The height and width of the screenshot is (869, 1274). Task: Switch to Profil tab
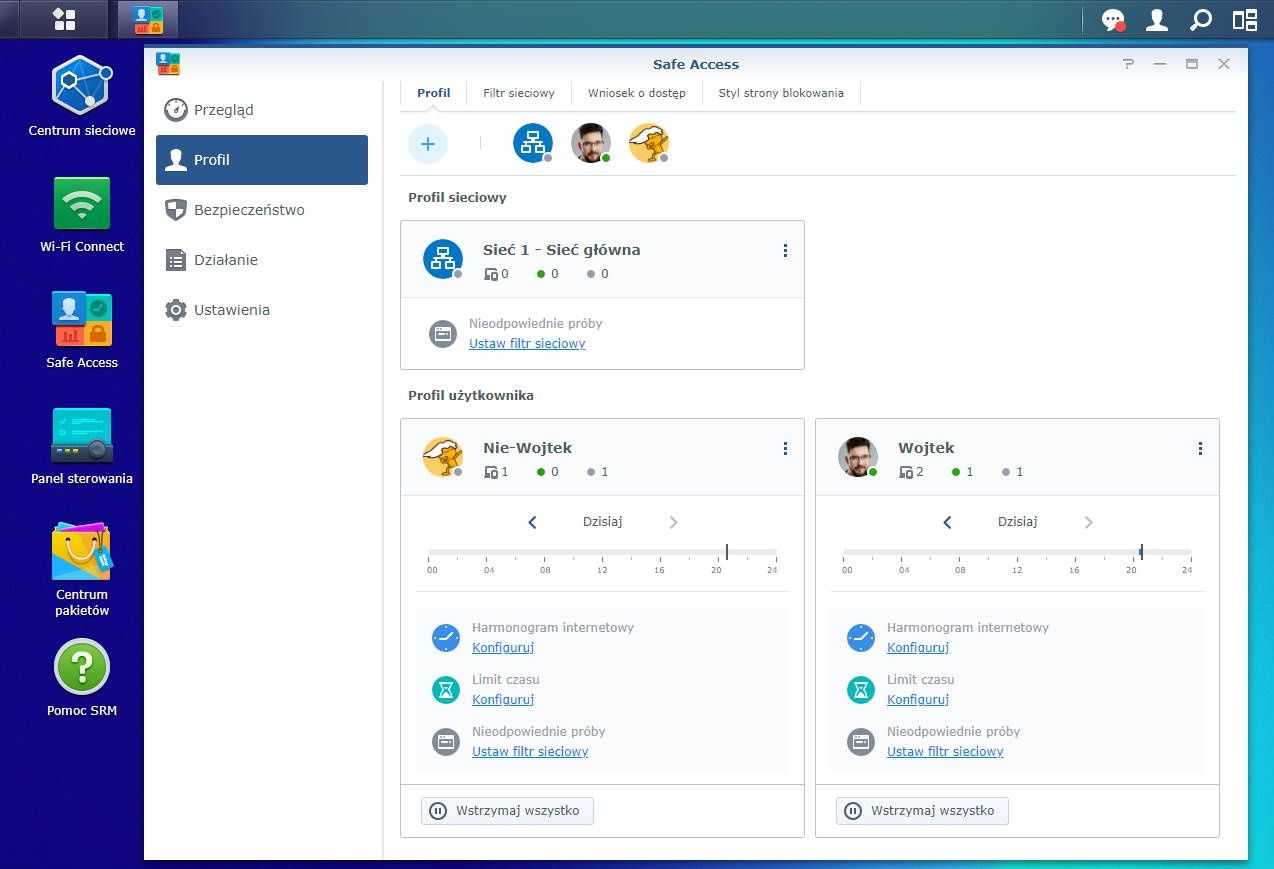tap(434, 93)
